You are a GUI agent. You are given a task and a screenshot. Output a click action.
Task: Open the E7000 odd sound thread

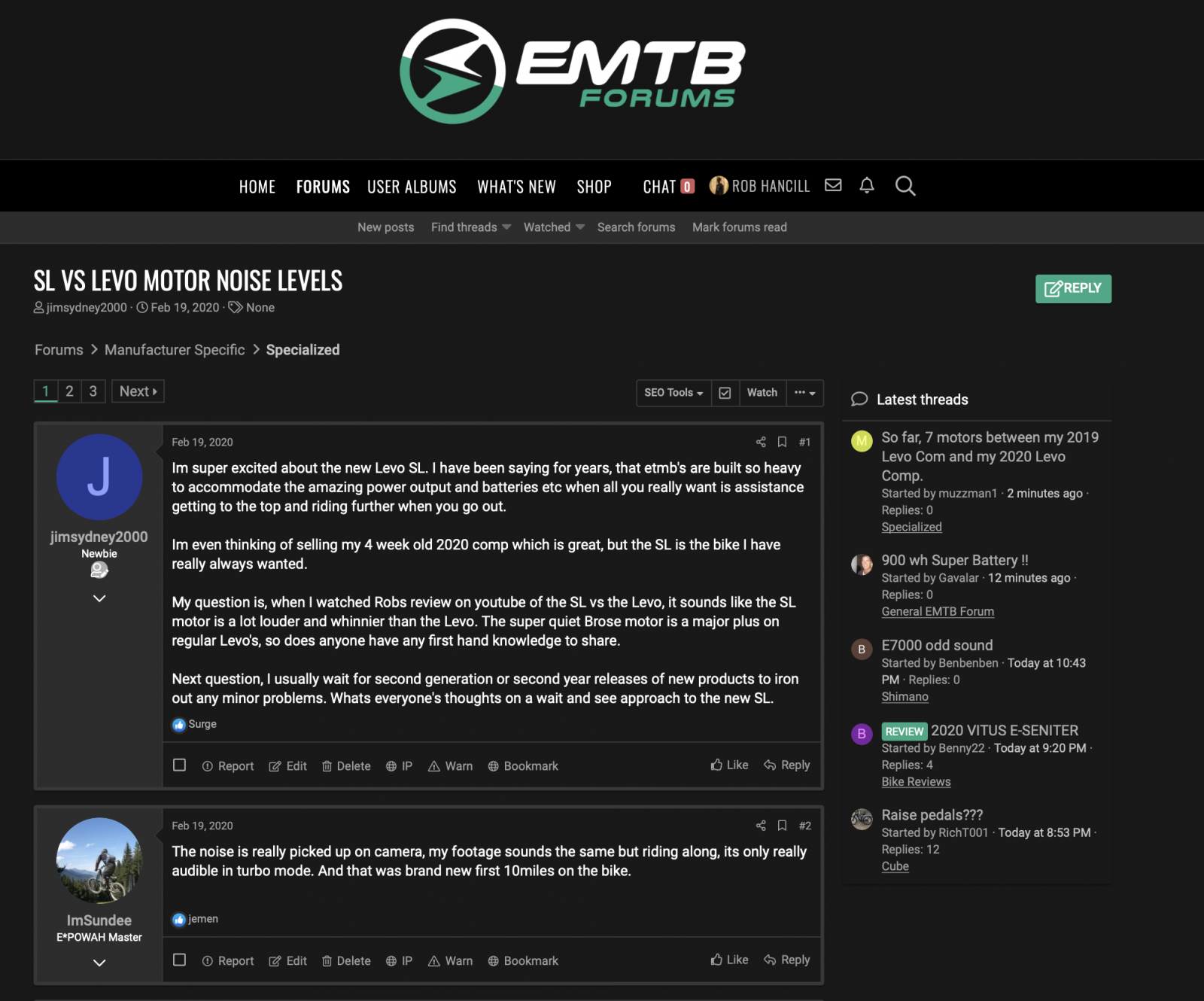click(937, 645)
